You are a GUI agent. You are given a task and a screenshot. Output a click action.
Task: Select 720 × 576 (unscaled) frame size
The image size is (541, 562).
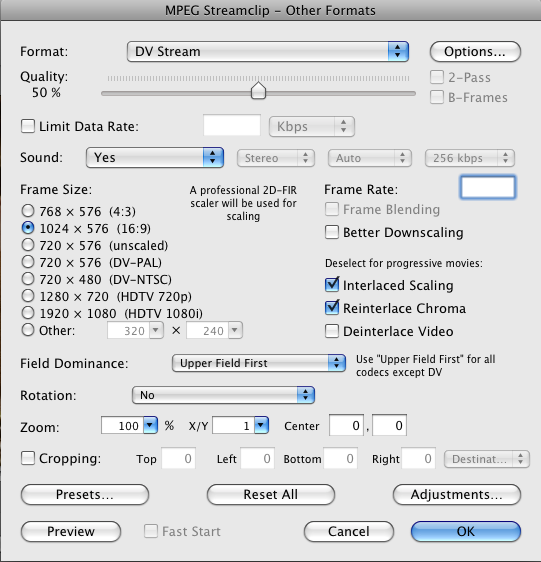[28, 245]
